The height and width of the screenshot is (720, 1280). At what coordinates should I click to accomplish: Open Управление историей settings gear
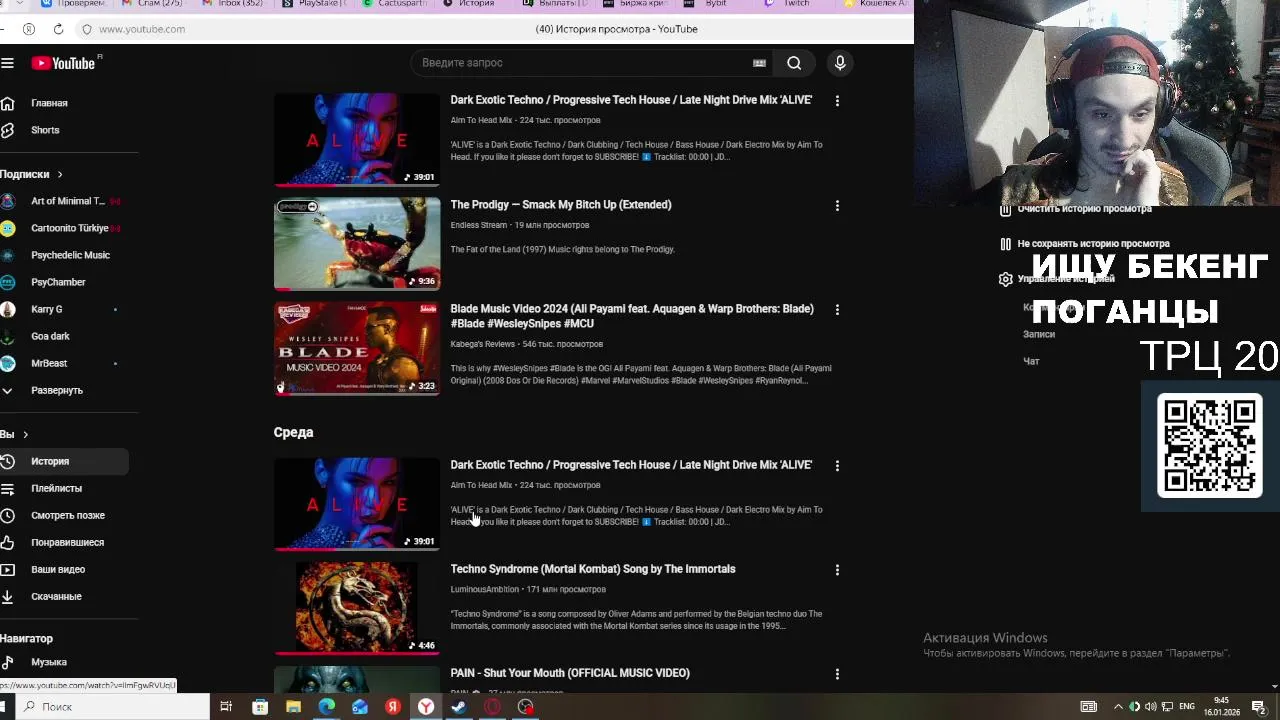point(1005,279)
